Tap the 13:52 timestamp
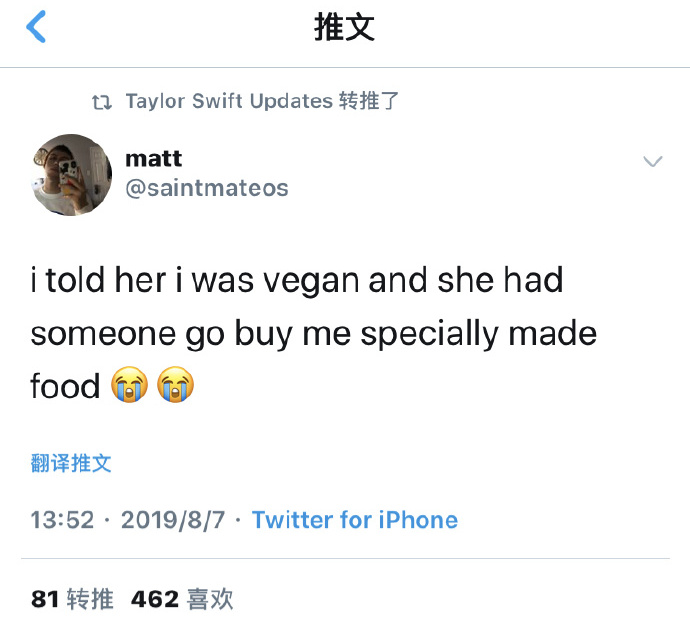690x632 pixels. coord(62,520)
